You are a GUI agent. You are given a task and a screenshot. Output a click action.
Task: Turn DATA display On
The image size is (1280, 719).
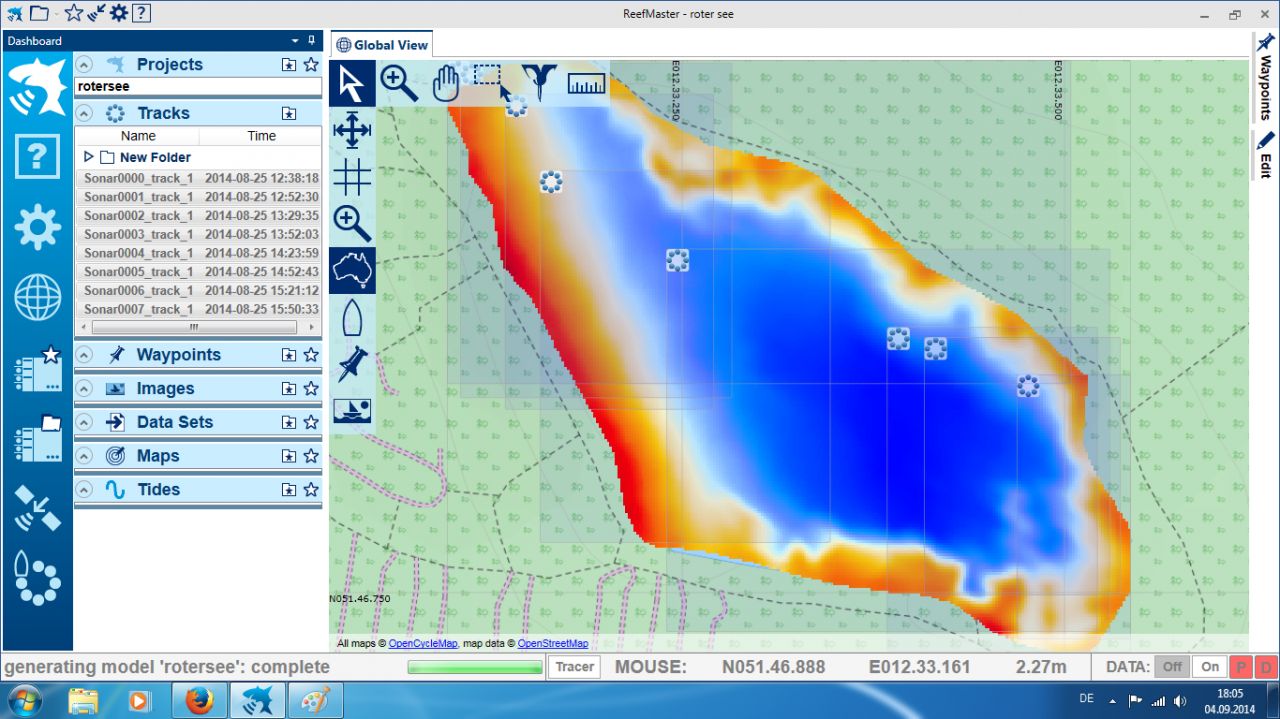1210,667
